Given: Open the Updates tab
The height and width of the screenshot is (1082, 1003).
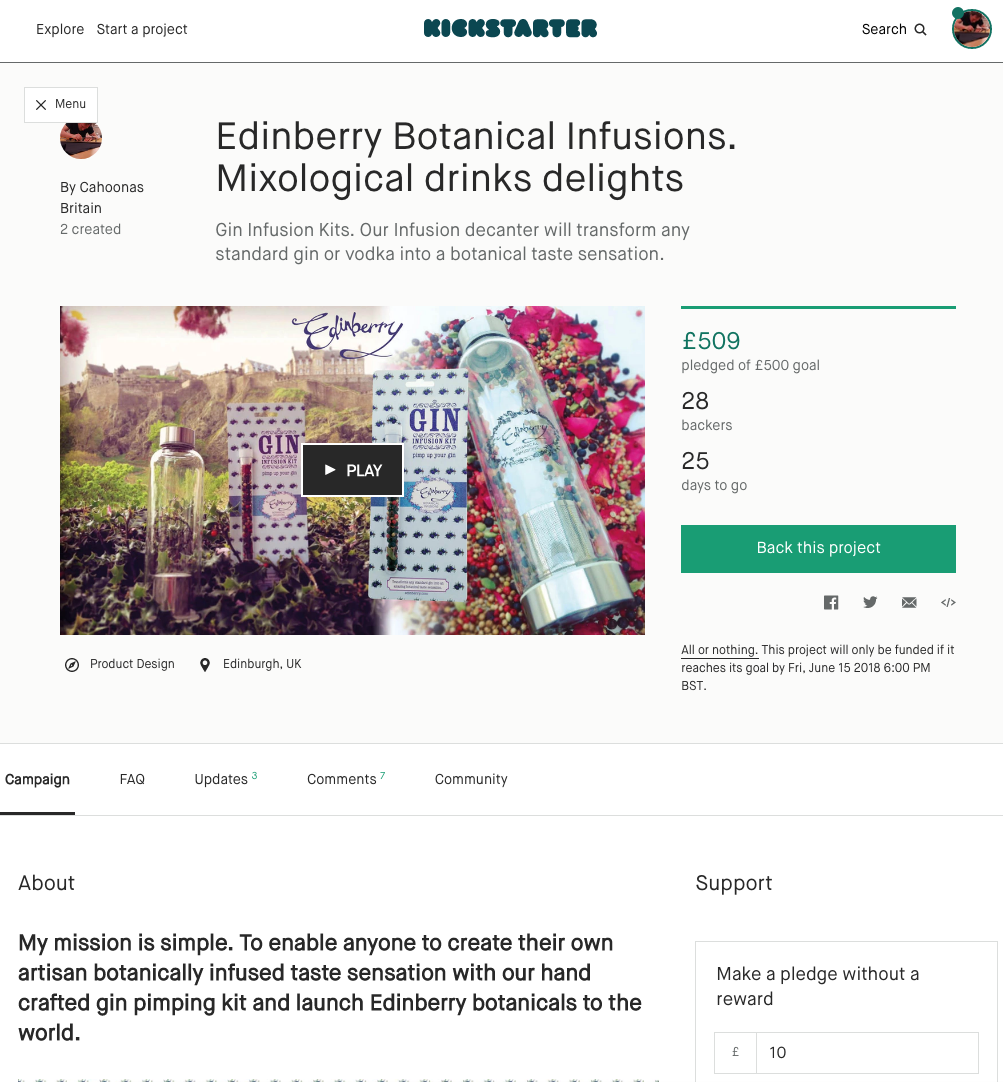Looking at the screenshot, I should point(222,779).
